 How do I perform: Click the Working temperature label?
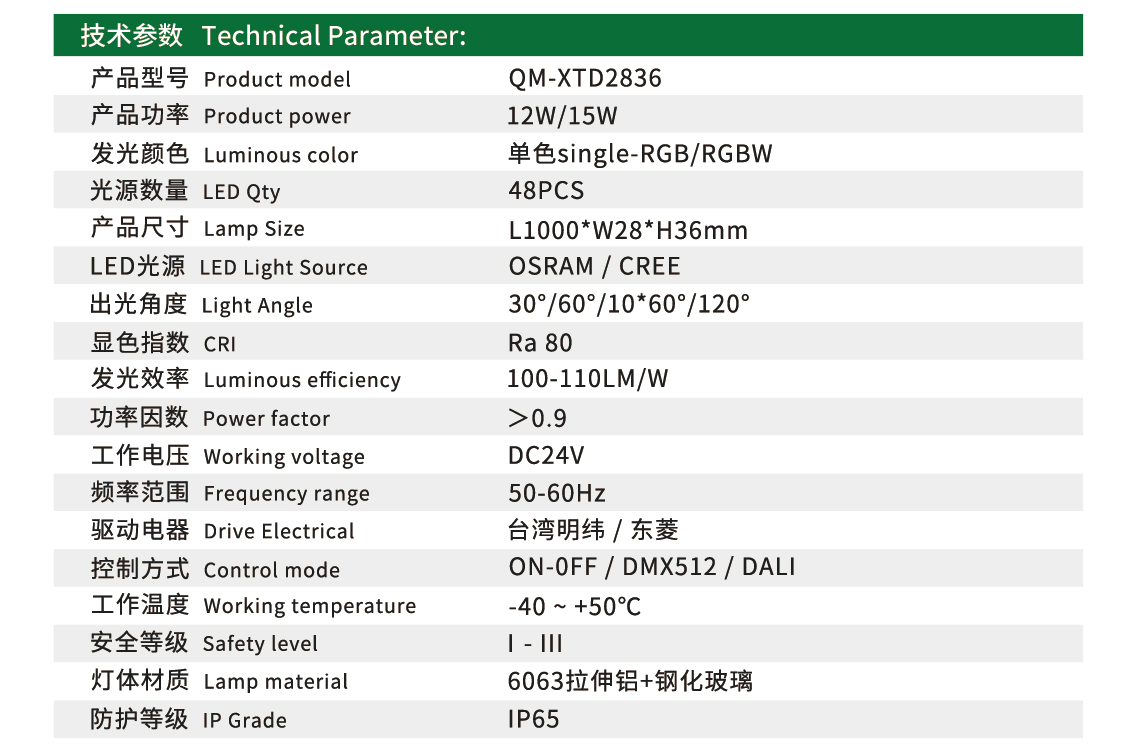[x=309, y=606]
